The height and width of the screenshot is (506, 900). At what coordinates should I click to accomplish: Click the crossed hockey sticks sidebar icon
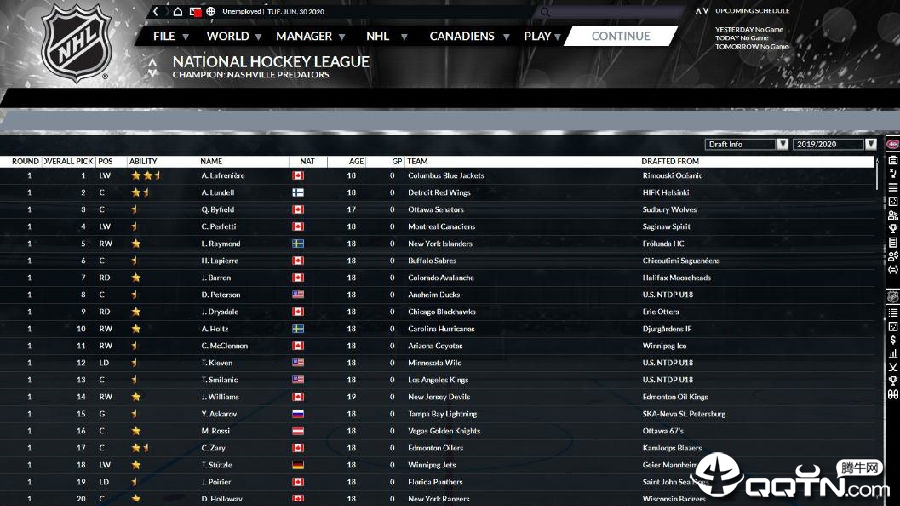point(893,367)
